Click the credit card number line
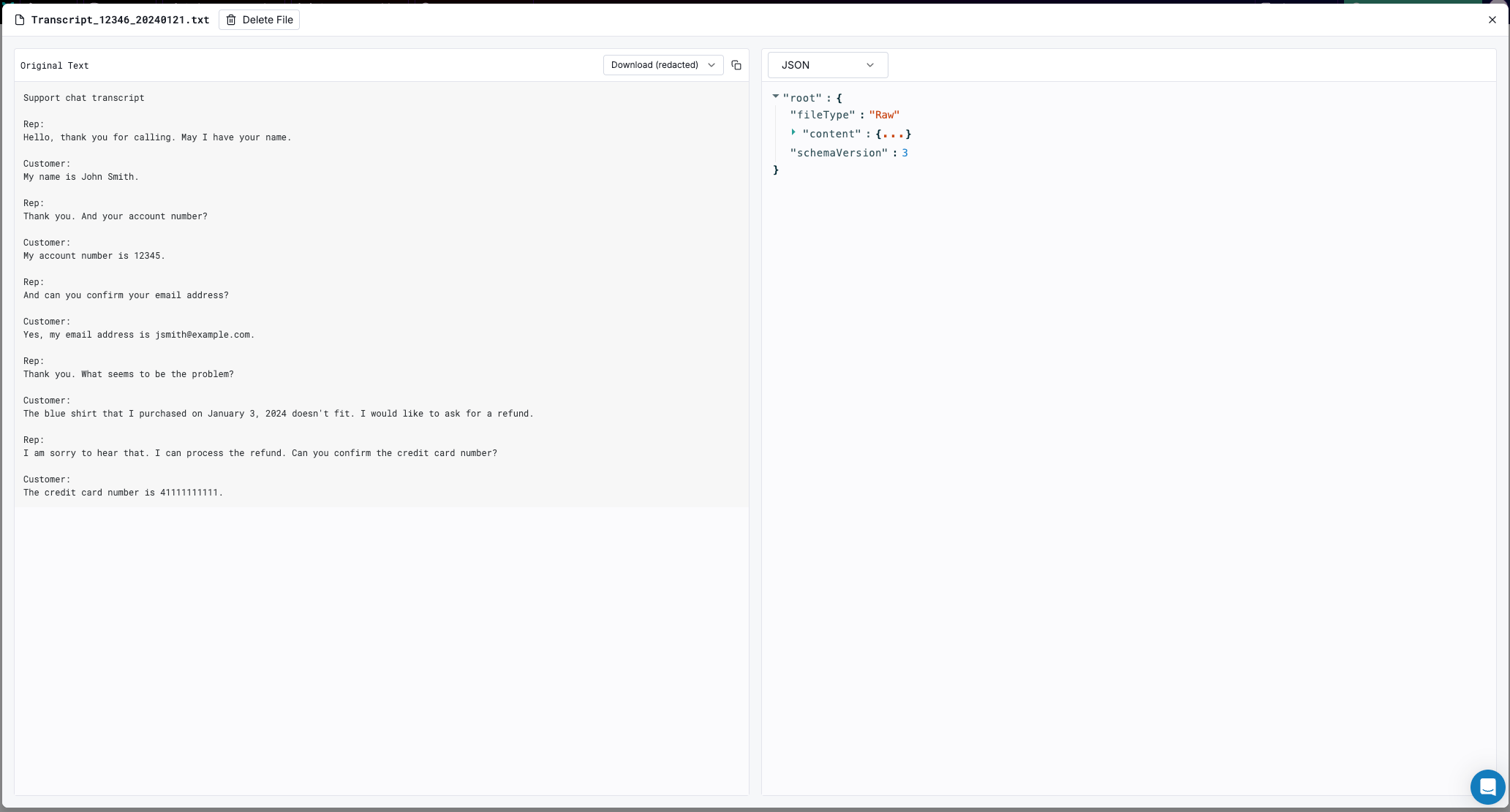 (x=123, y=493)
